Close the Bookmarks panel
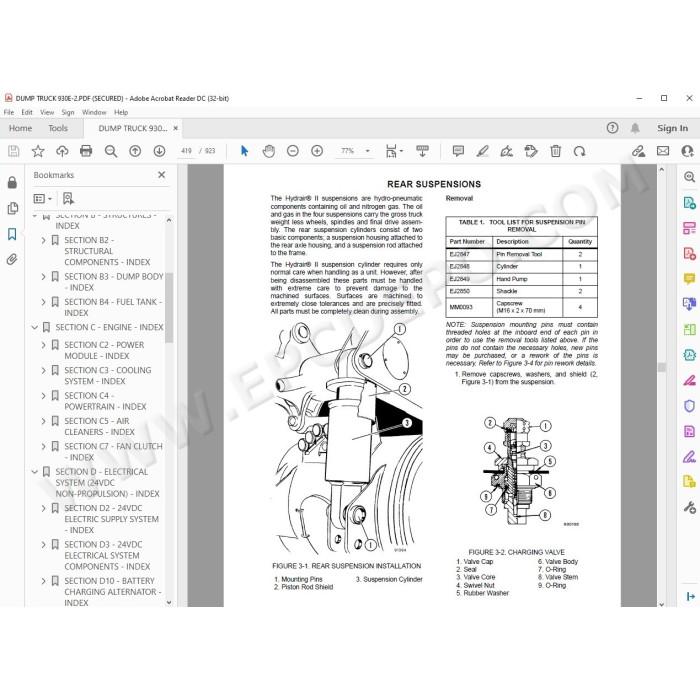This screenshot has width=700, height=700. [162, 175]
